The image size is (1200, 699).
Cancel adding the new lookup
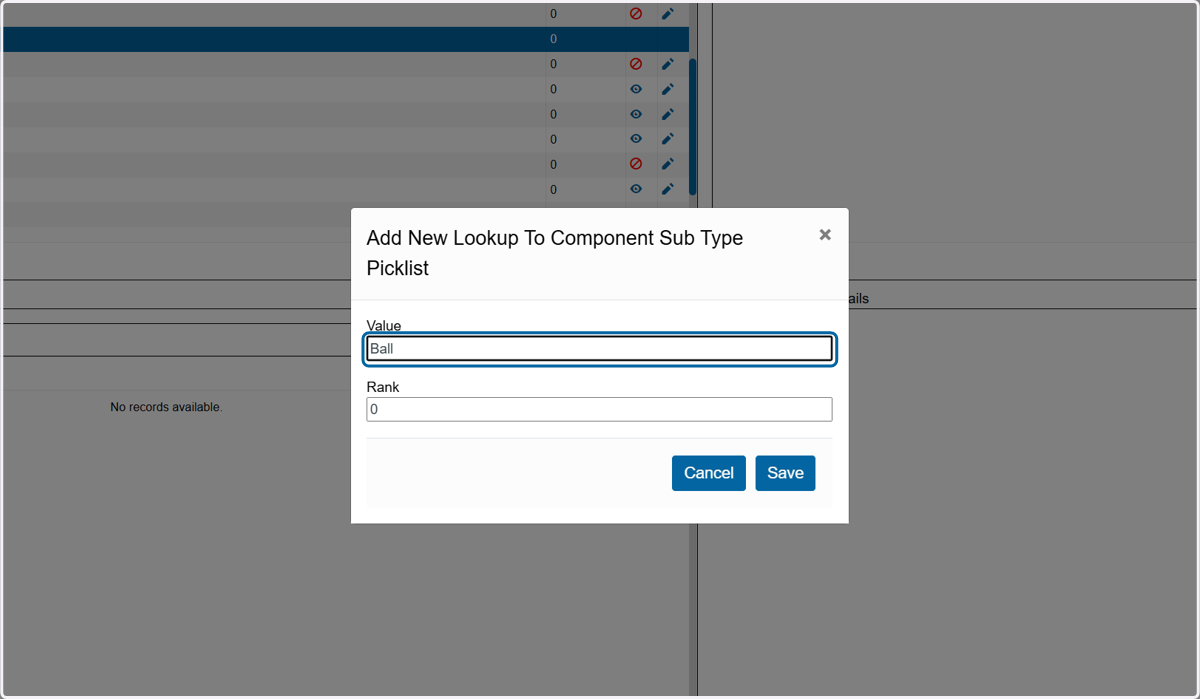pyautogui.click(x=709, y=473)
